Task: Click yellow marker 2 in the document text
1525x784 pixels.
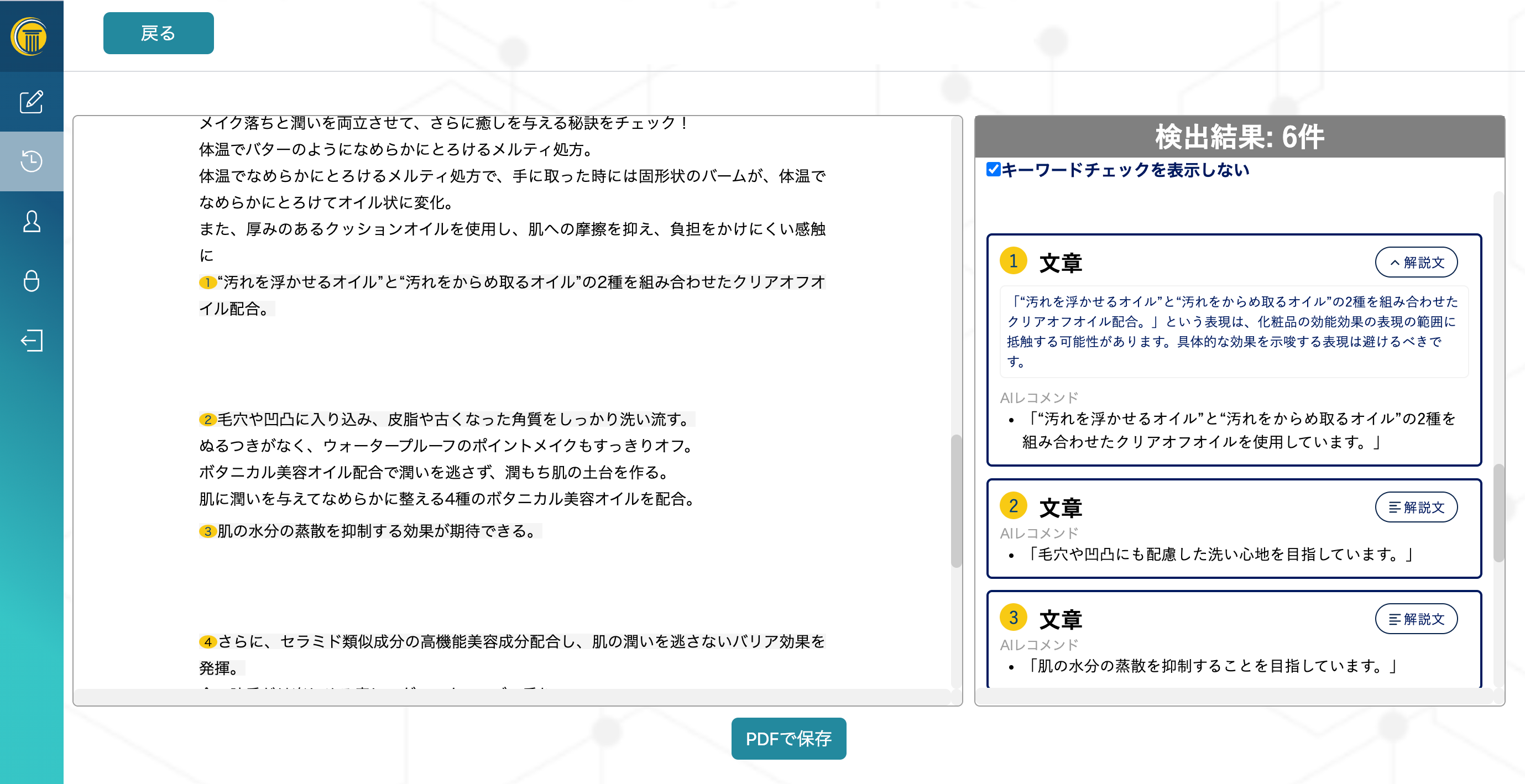Action: [207, 420]
